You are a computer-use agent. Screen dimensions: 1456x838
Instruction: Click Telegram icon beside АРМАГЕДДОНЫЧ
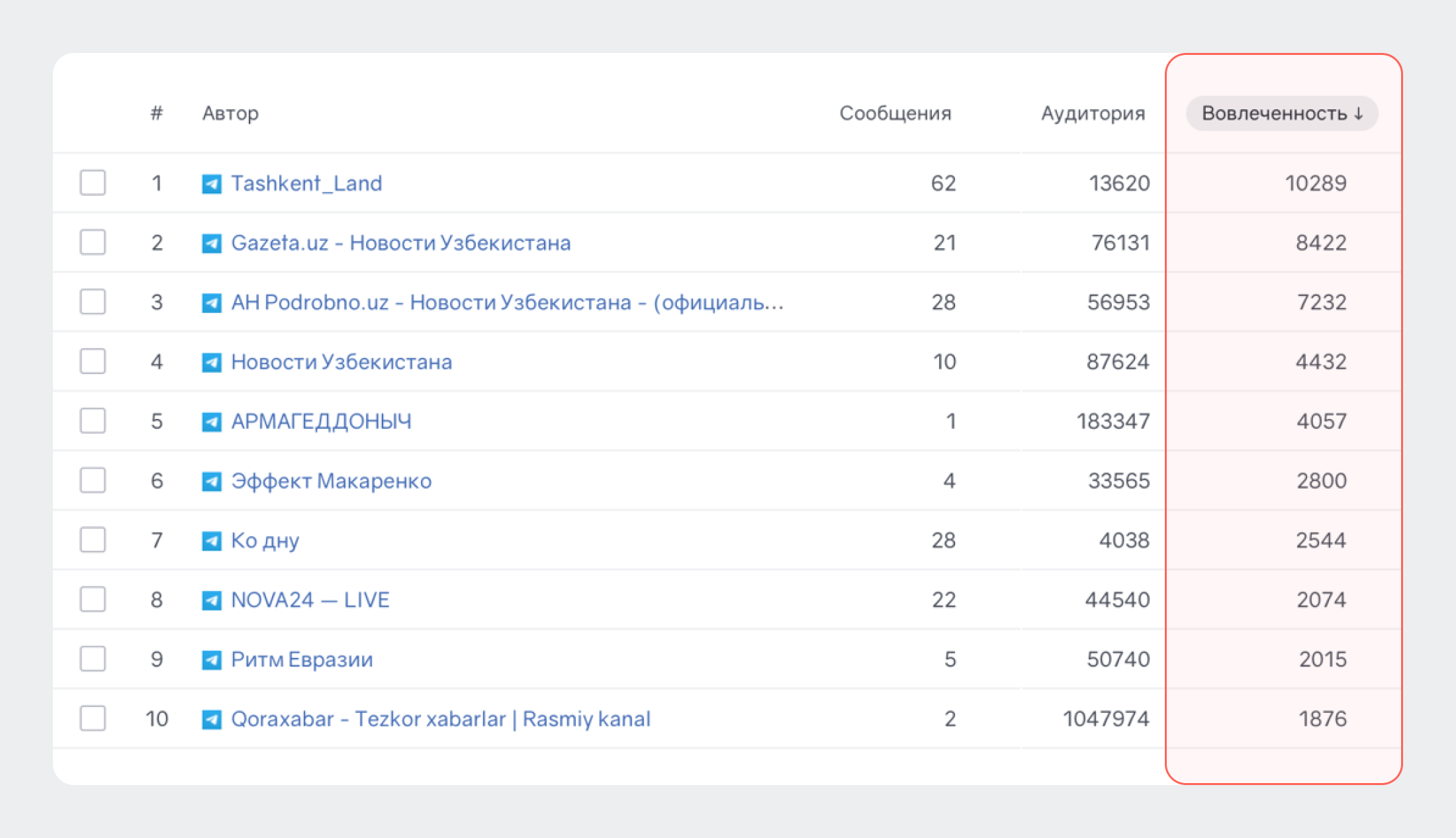[212, 422]
